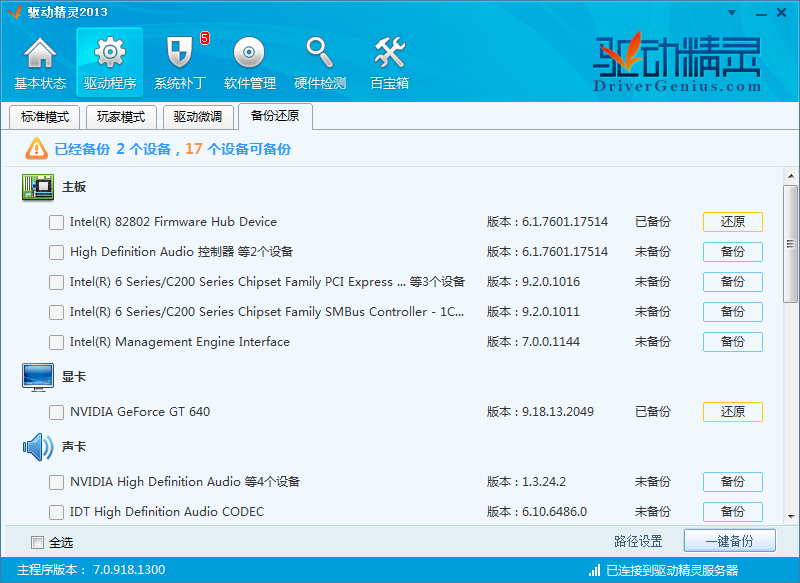
Task: Check IDT High Definition Audio CODEC checkbox
Action: tap(56, 512)
